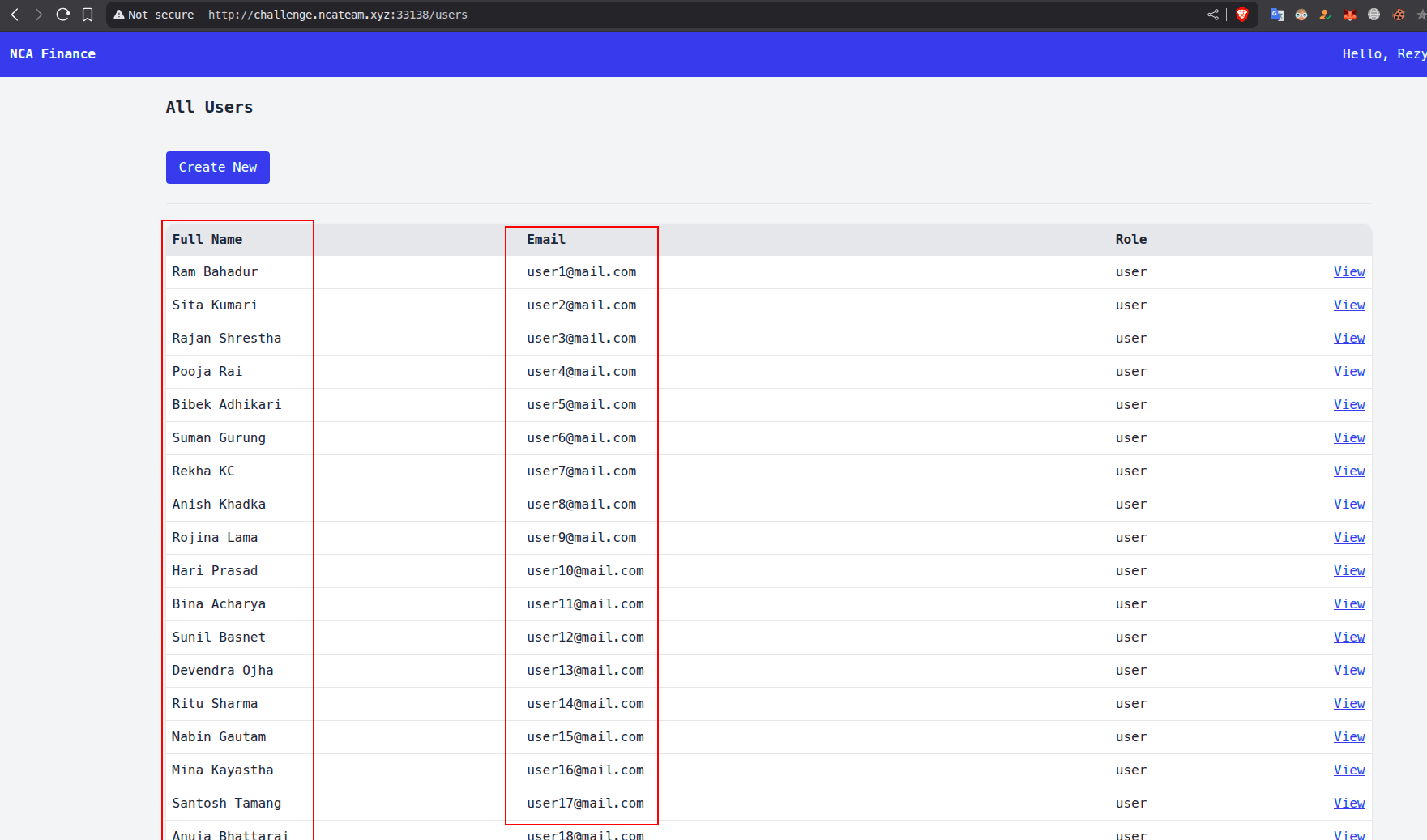Click the Hello, Rezy user greeting

coord(1382,54)
